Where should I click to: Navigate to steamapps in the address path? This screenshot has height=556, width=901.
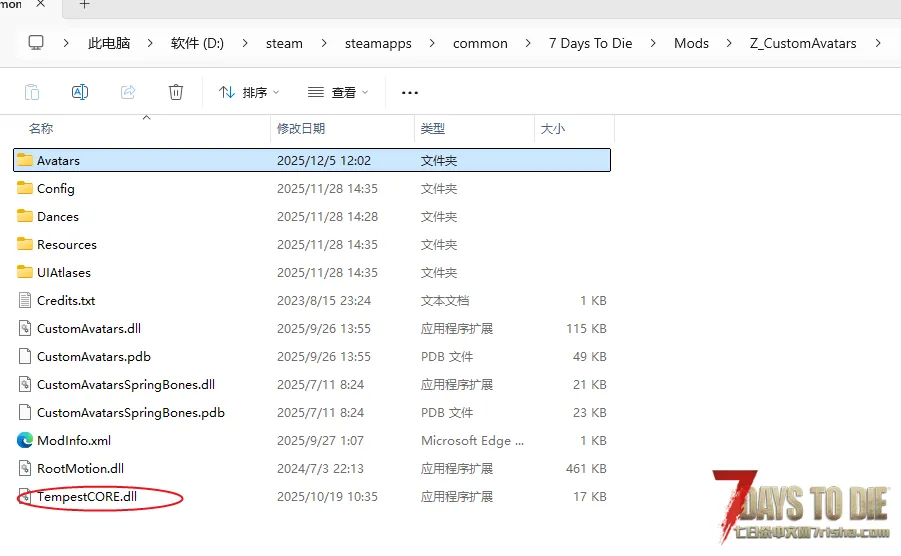(378, 43)
